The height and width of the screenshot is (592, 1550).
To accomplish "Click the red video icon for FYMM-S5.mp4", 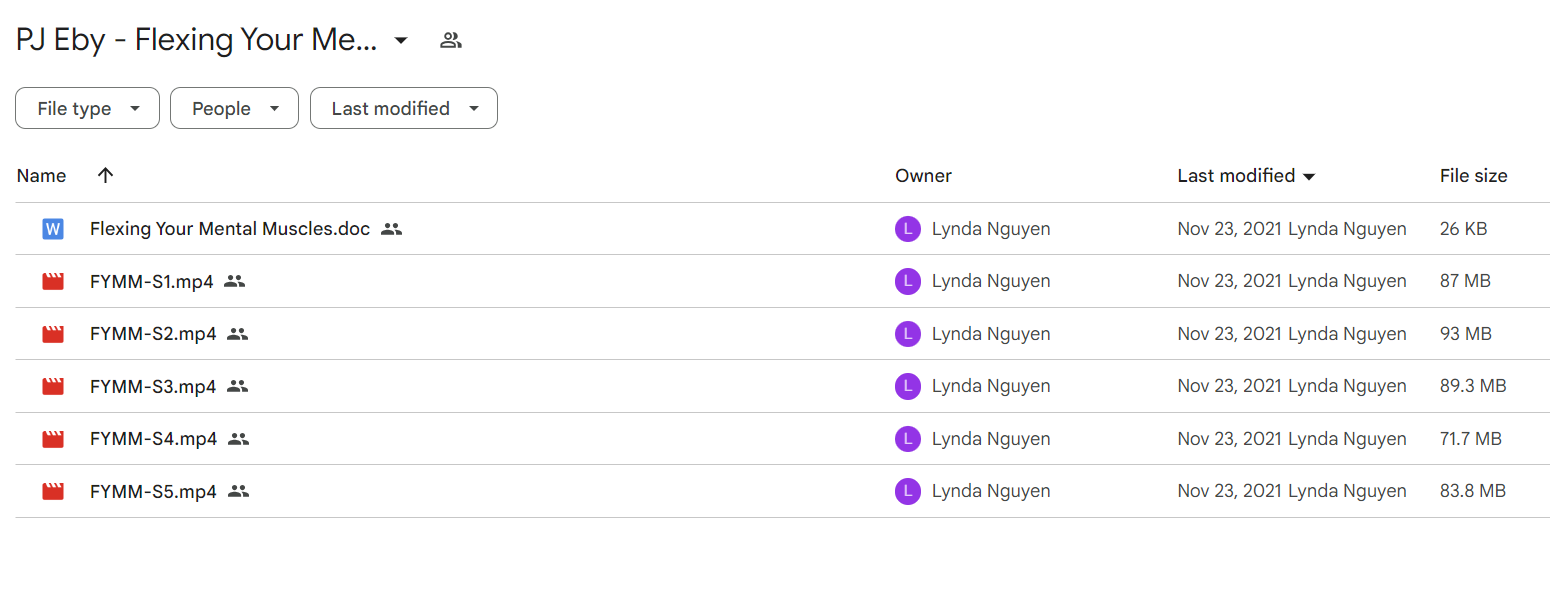I will (53, 492).
